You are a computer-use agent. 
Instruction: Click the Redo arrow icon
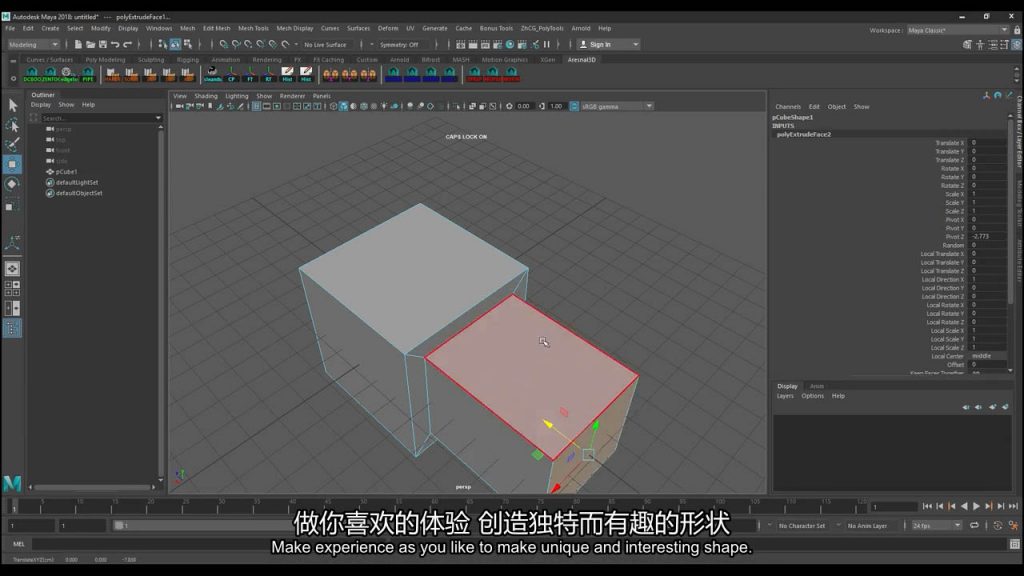[127, 44]
